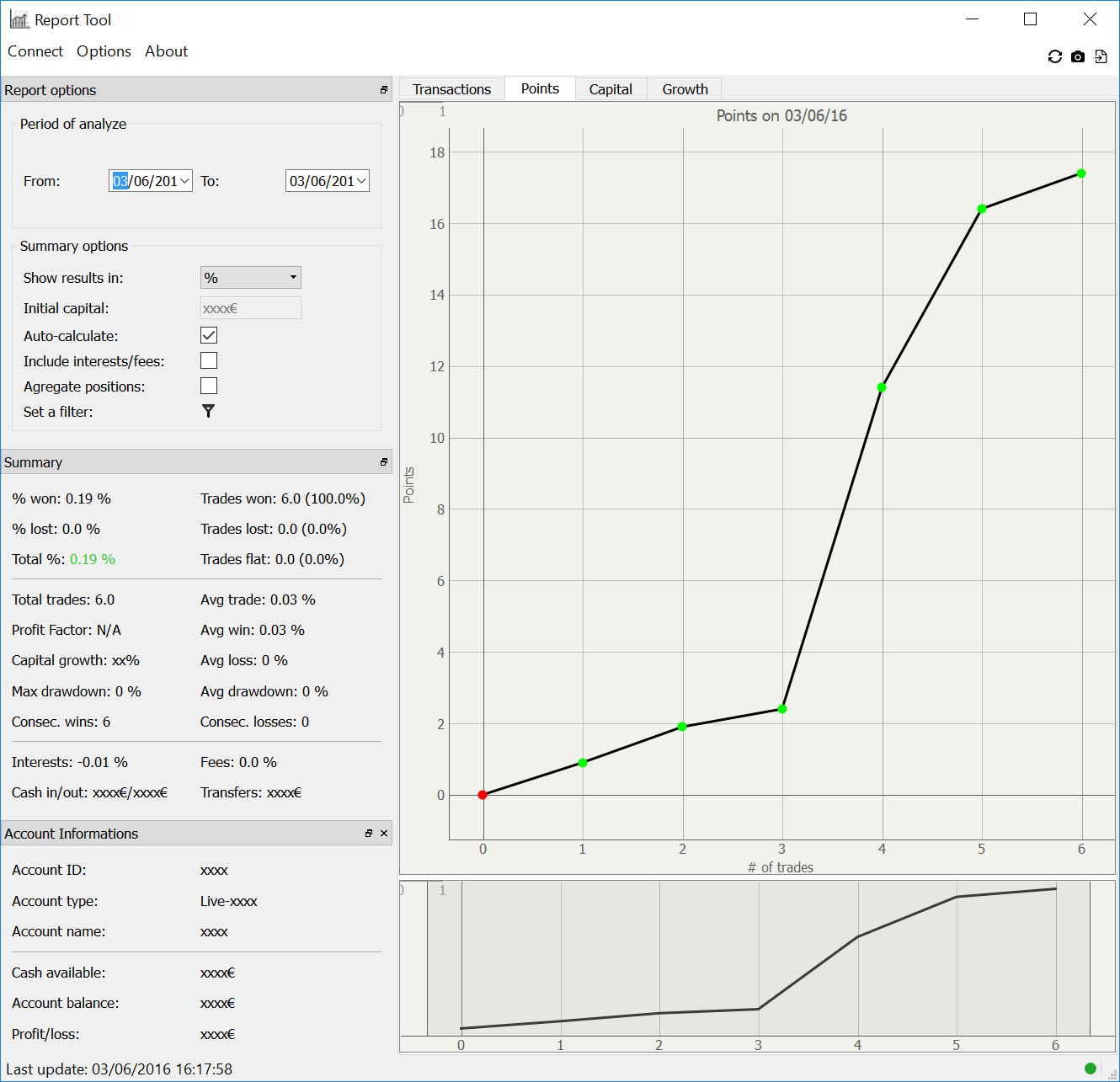Screen dimensions: 1120x1082
Task: Click the green connection status indicator
Action: (x=1091, y=1069)
